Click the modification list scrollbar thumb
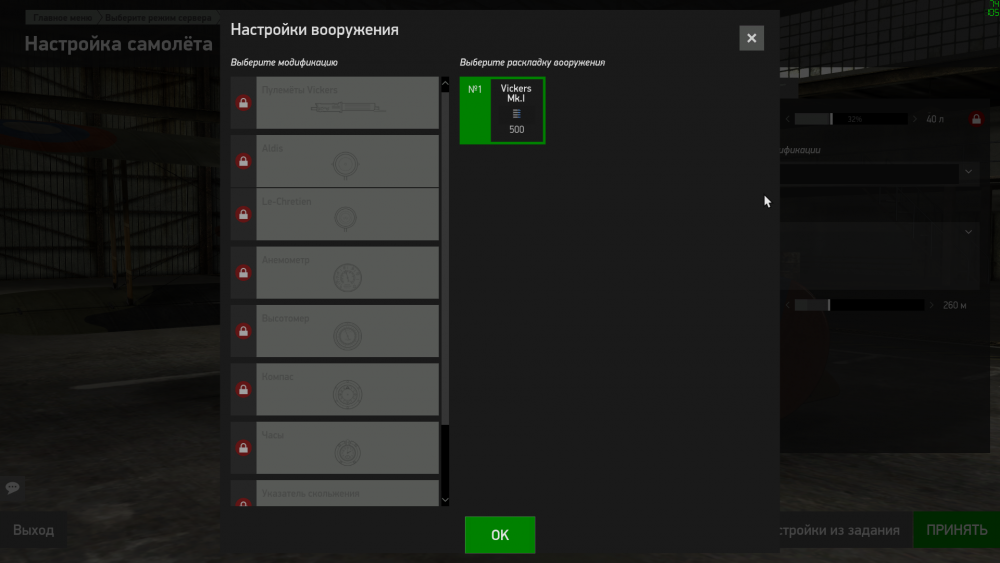The image size is (1000, 563). pos(445,258)
